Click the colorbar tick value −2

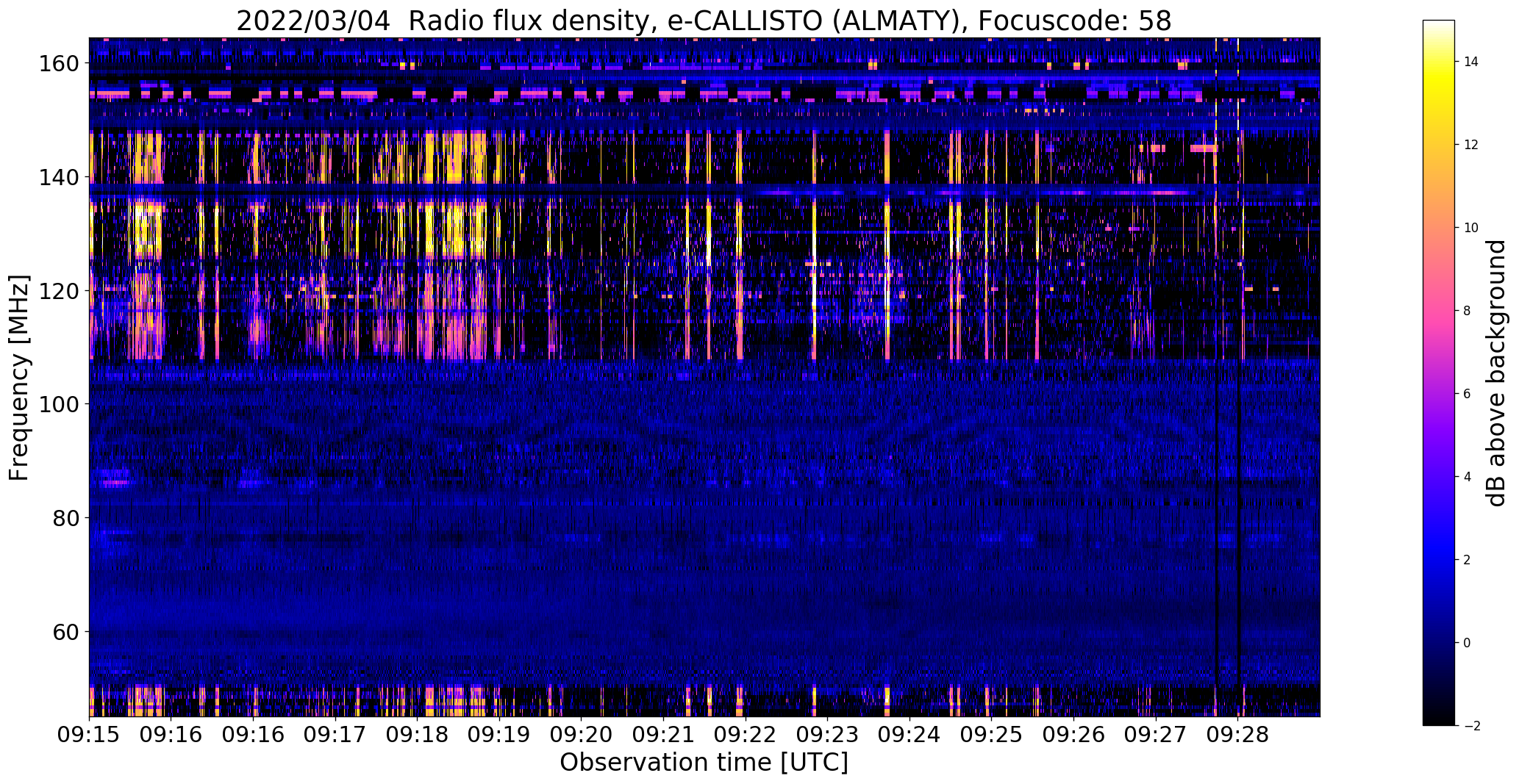[x=1470, y=727]
